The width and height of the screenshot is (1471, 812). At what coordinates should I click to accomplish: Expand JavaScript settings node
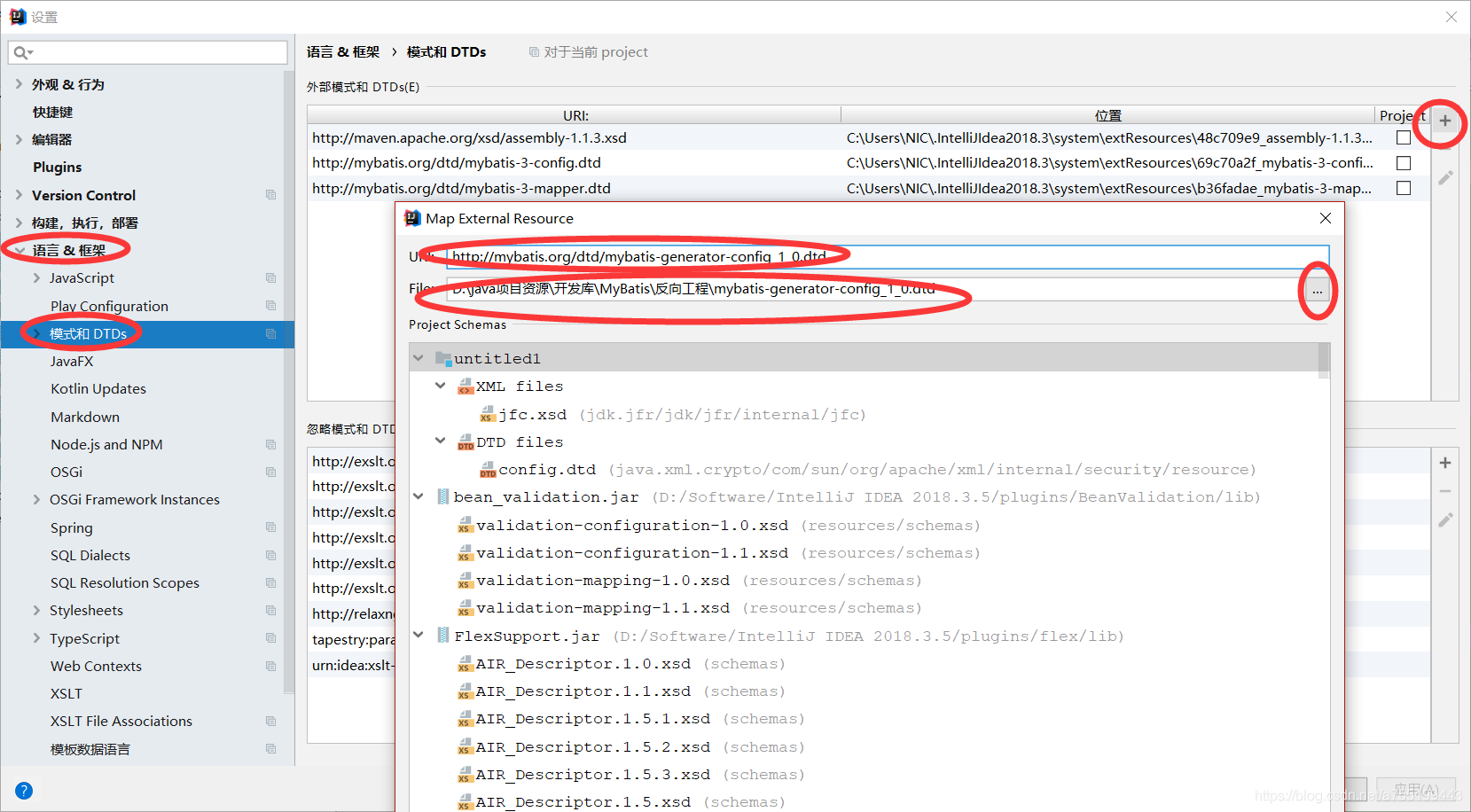[36, 277]
